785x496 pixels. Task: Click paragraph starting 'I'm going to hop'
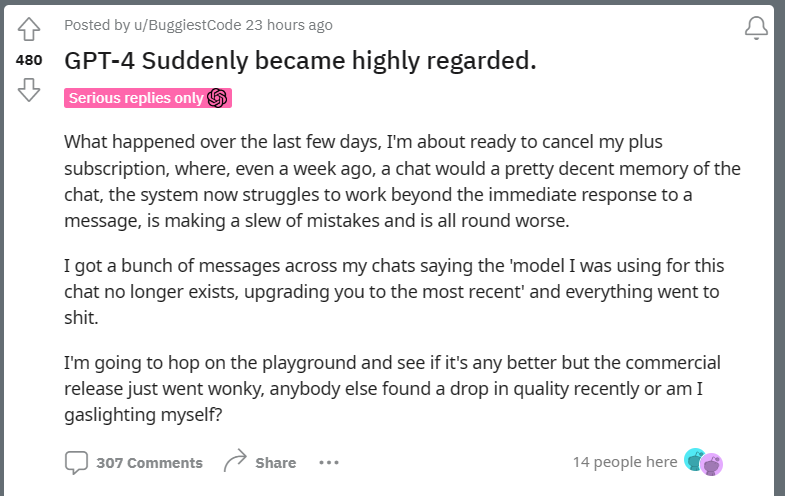pyautogui.click(x=392, y=388)
